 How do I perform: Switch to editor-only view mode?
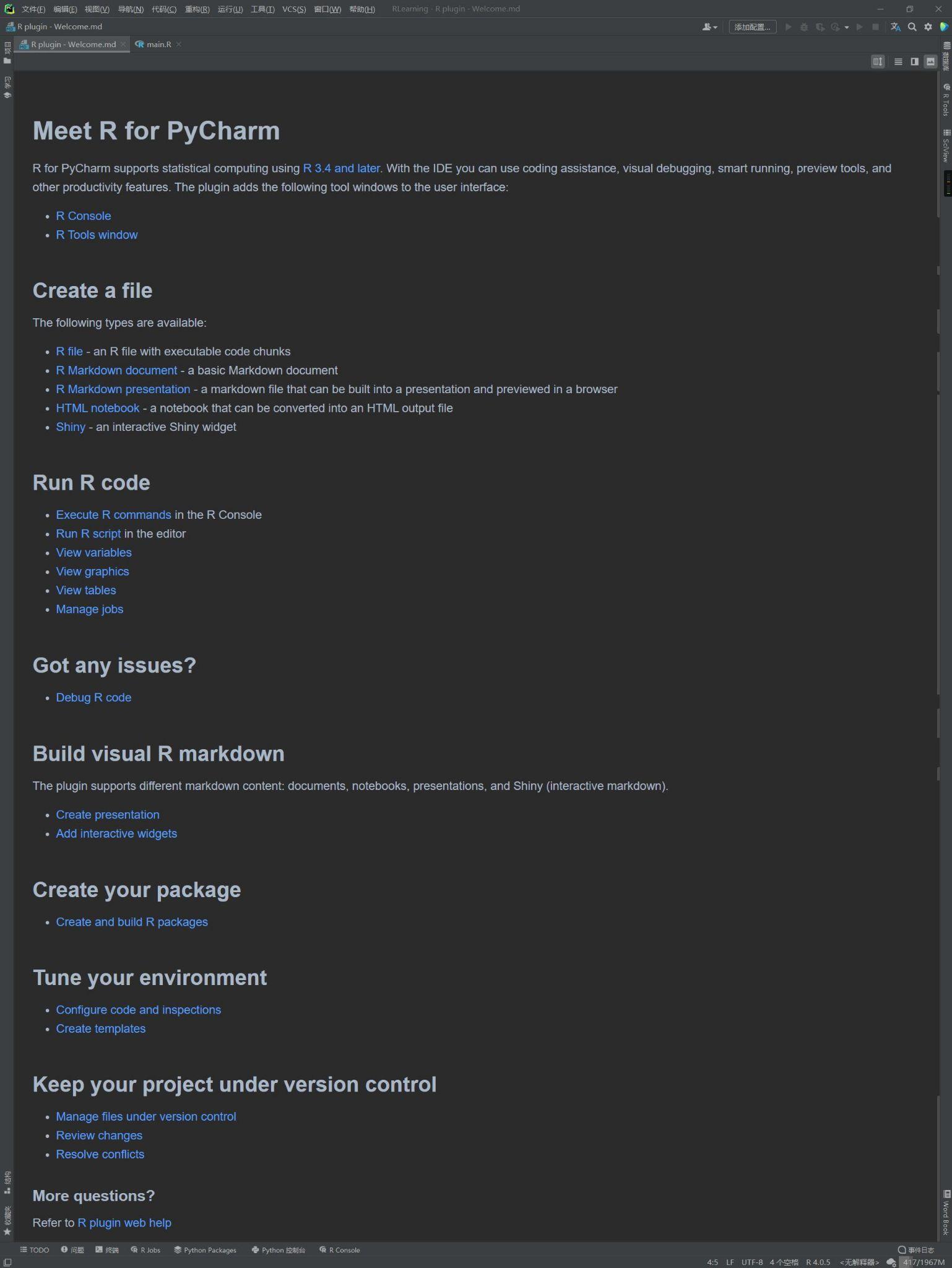coord(898,62)
